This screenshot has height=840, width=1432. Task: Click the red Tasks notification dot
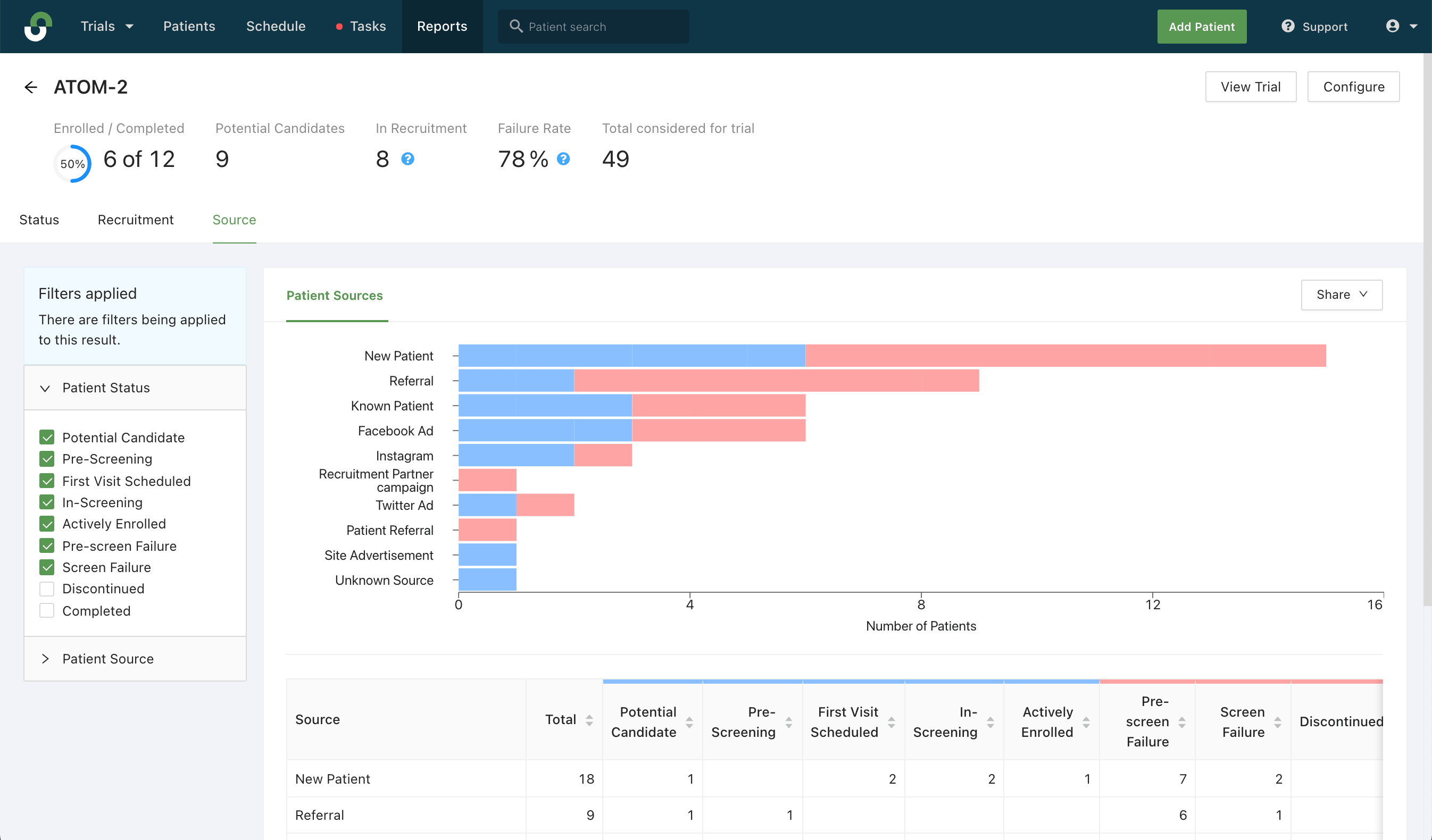[x=339, y=27]
